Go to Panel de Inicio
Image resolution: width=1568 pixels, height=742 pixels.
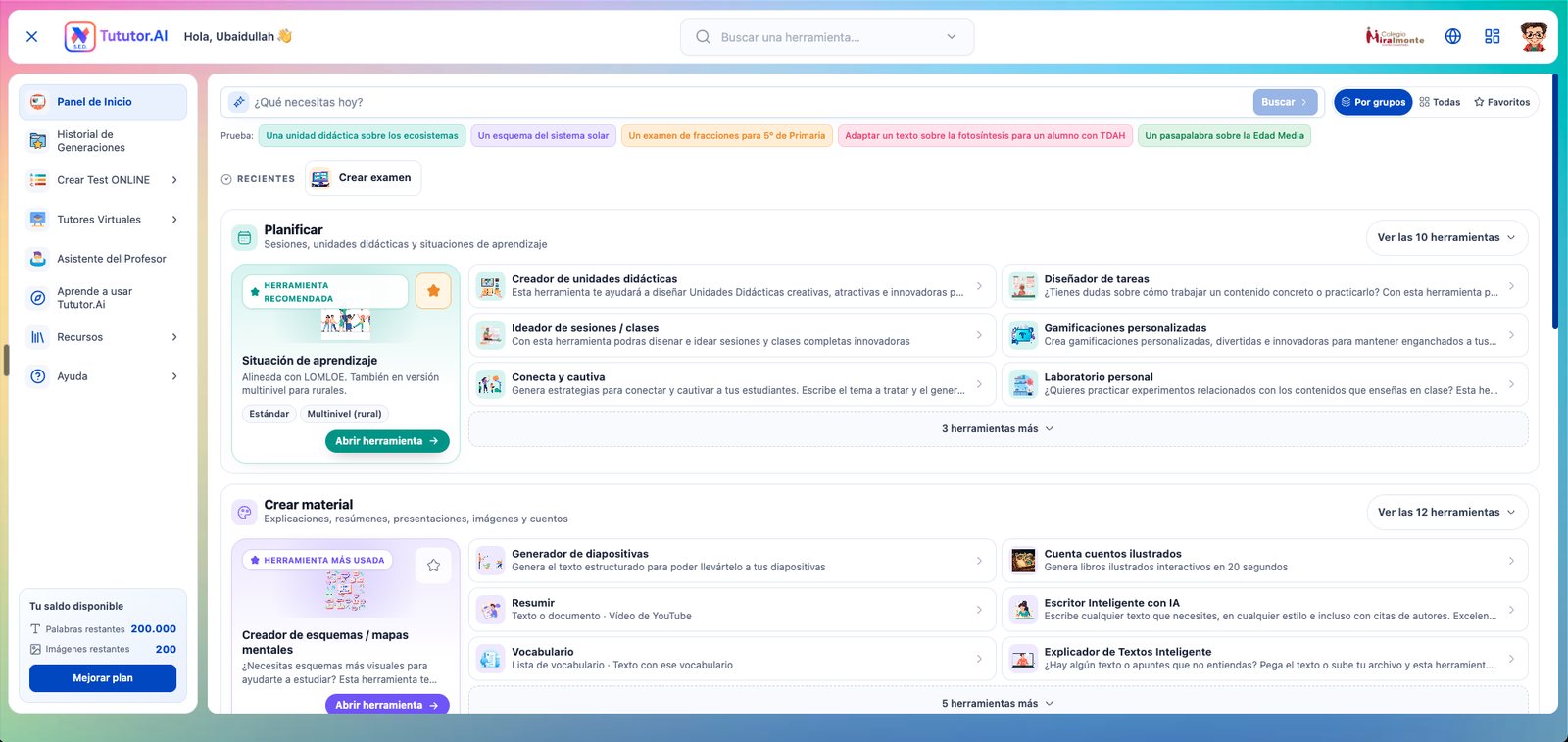103,102
